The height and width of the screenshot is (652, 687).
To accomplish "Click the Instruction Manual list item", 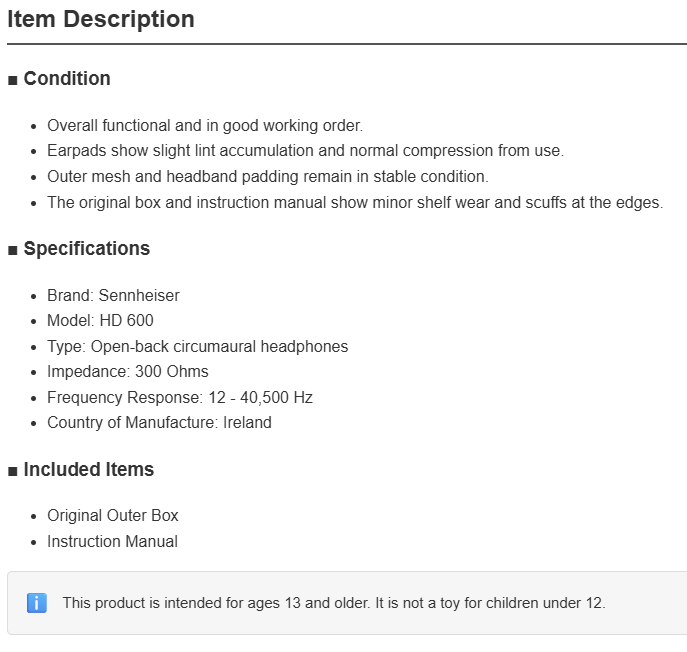I will 113,542.
